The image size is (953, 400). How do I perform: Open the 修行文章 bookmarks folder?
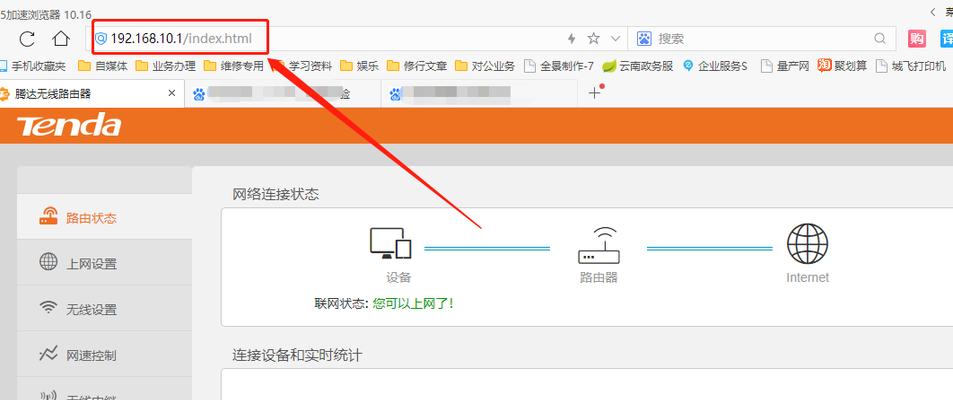[417, 66]
